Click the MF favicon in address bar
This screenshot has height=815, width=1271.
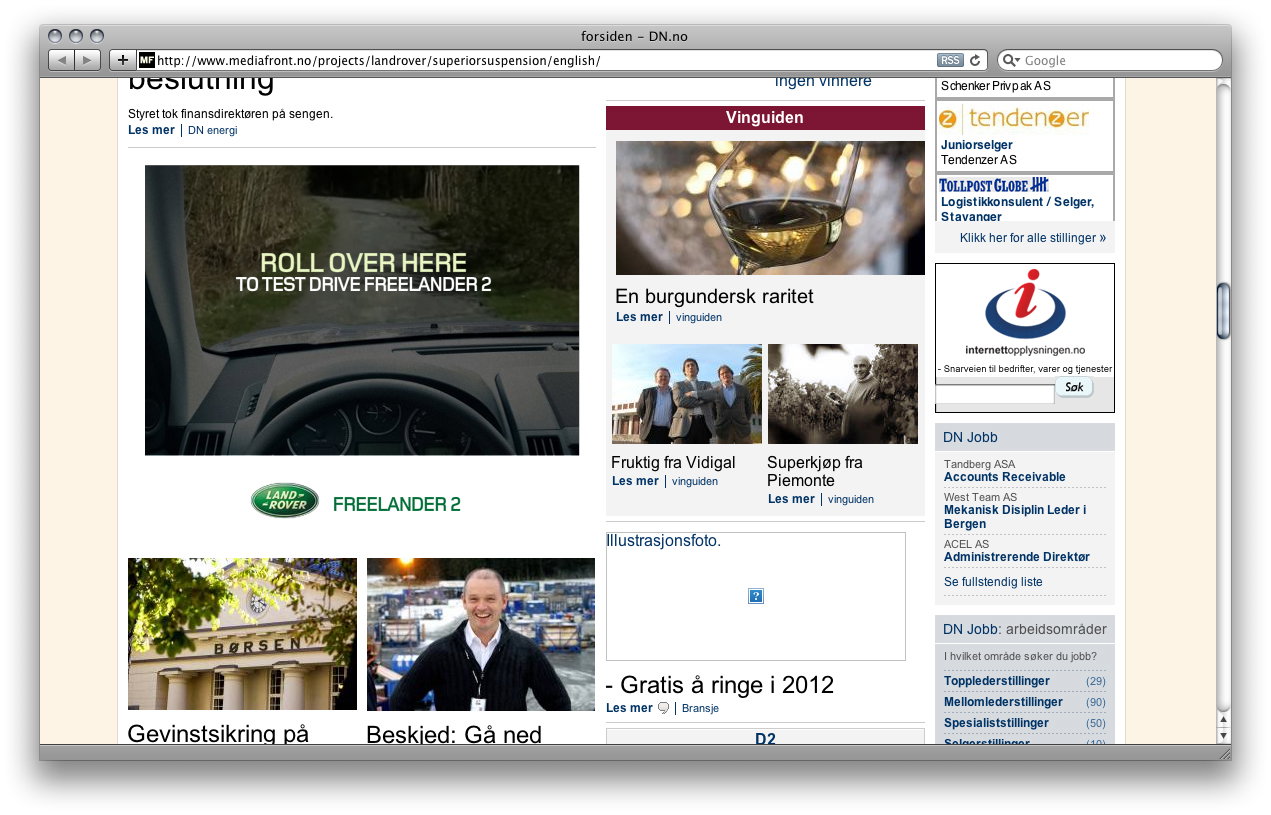(x=146, y=60)
